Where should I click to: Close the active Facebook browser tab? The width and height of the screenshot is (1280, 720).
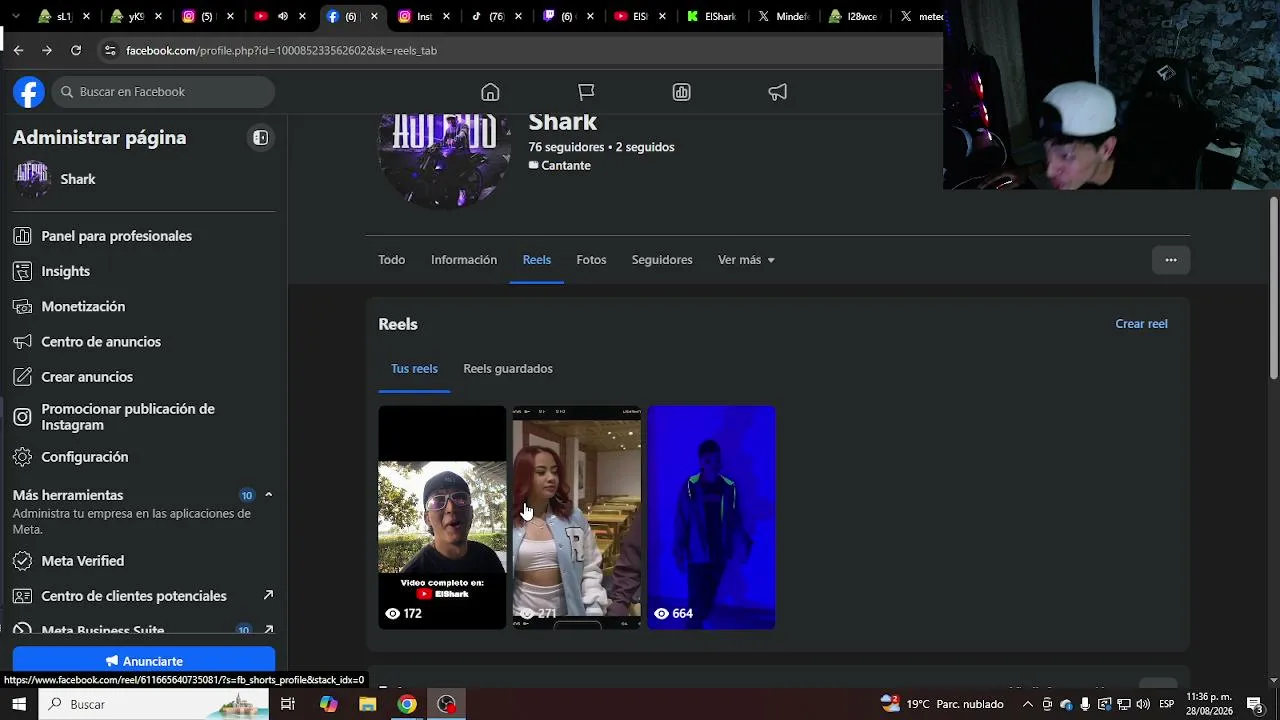tap(374, 16)
